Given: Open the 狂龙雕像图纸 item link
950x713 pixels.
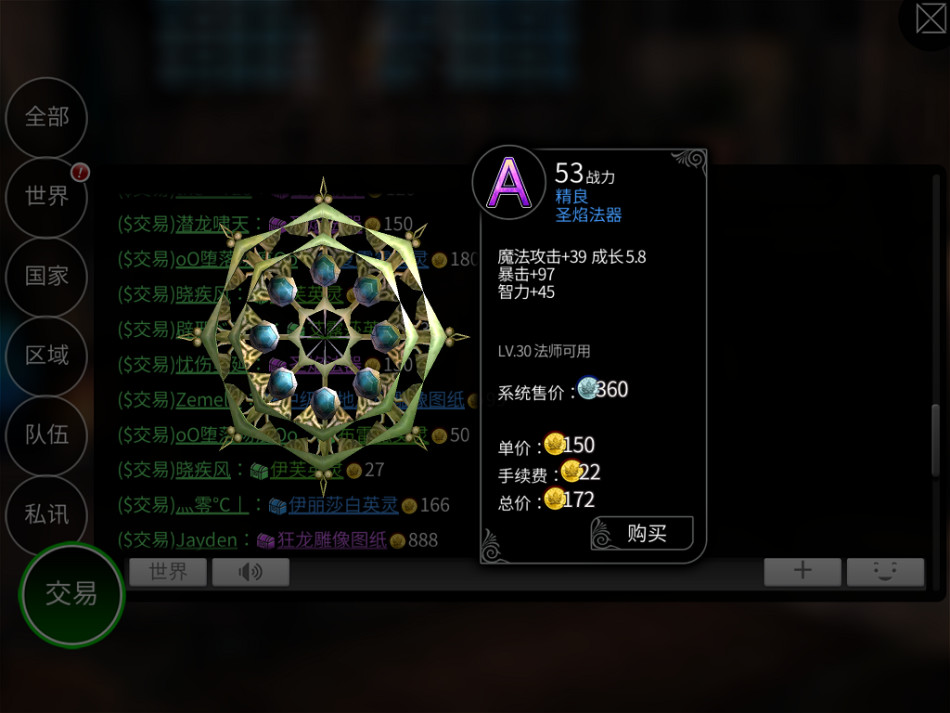Looking at the screenshot, I should tap(332, 540).
